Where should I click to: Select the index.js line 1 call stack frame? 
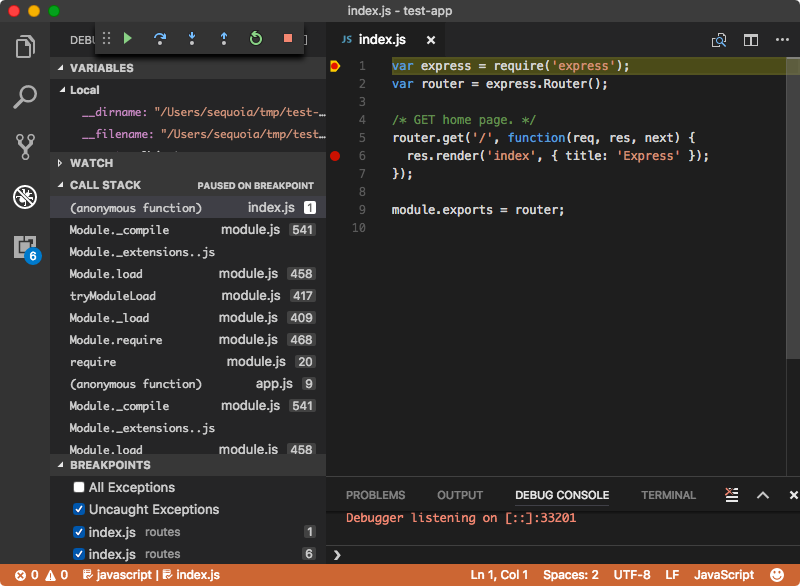(188, 208)
